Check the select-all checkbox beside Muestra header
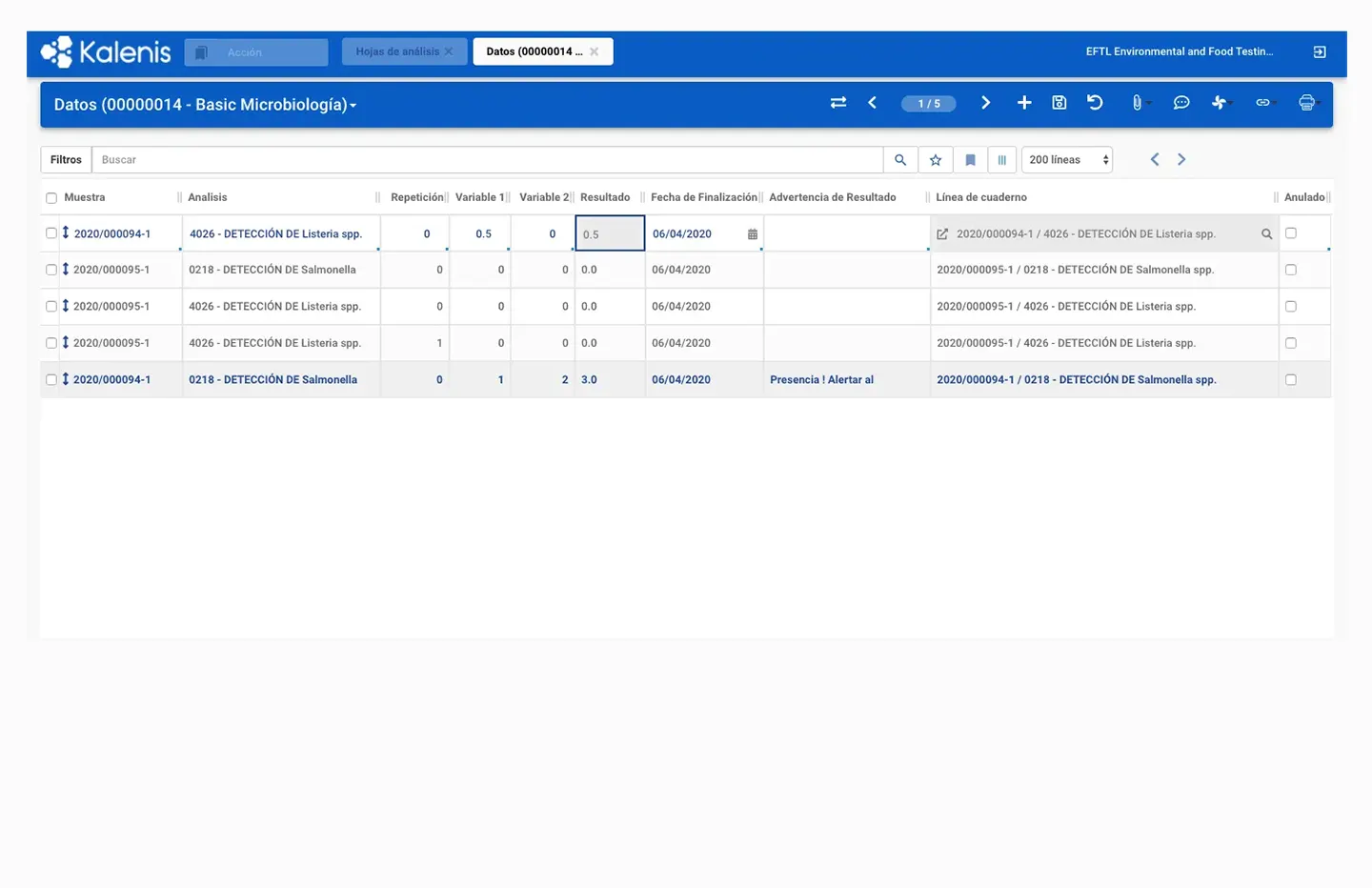The width and height of the screenshot is (1372, 888). click(51, 198)
